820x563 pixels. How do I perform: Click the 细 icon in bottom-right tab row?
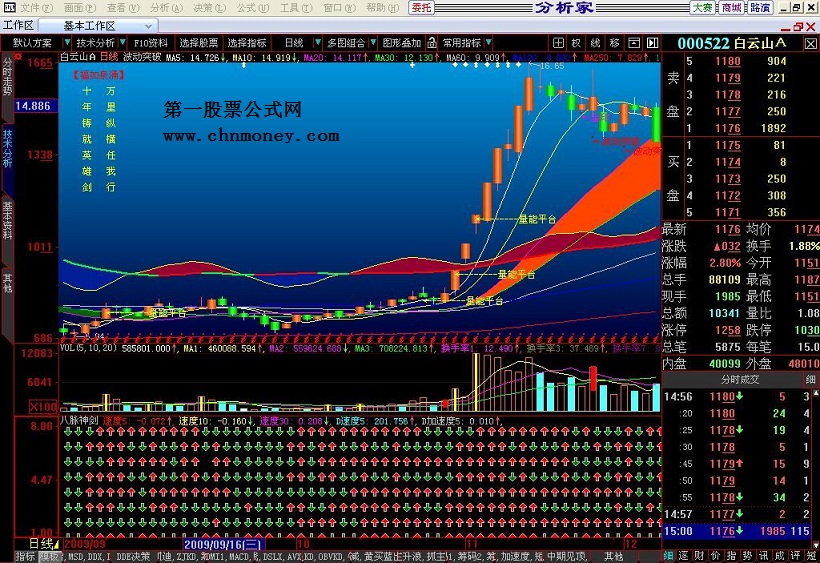pos(669,556)
